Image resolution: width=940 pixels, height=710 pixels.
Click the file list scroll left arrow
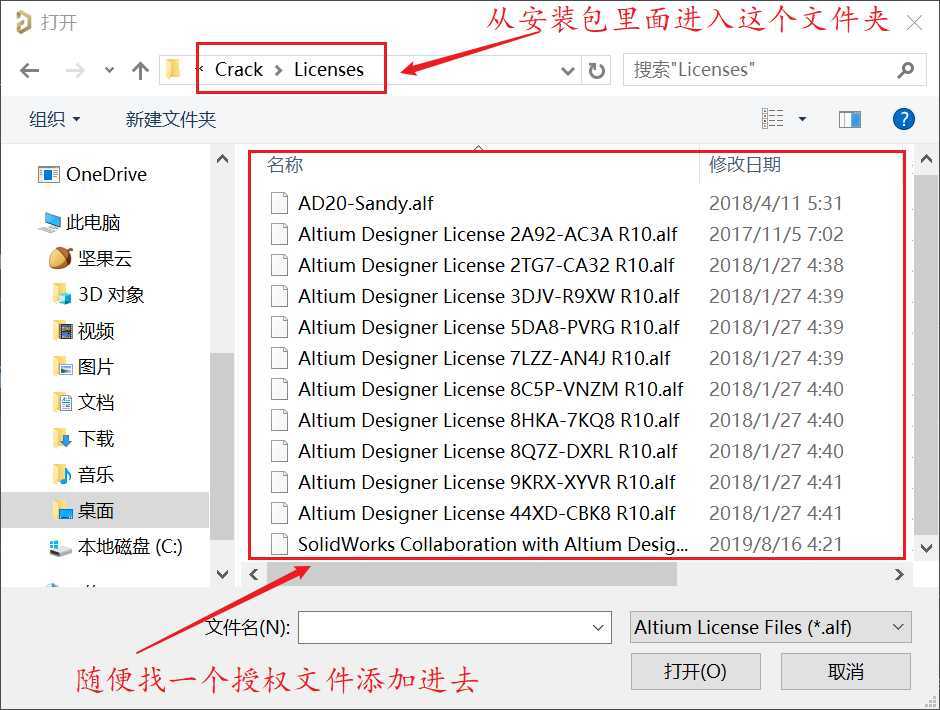pos(254,574)
